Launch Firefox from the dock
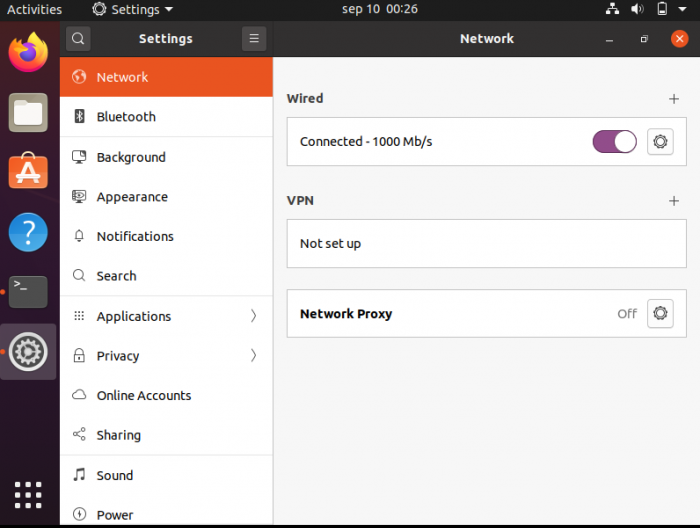This screenshot has width=700, height=528. tap(28, 52)
